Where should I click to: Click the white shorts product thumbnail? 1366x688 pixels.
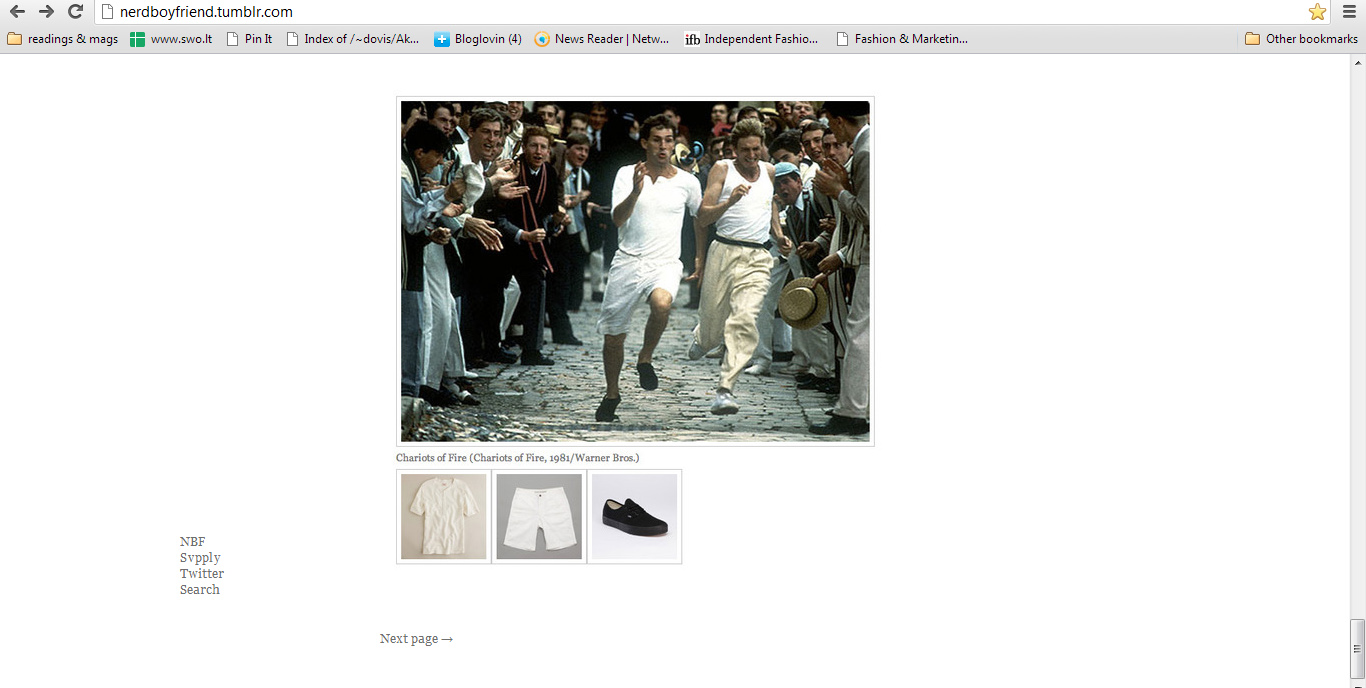pyautogui.click(x=539, y=516)
